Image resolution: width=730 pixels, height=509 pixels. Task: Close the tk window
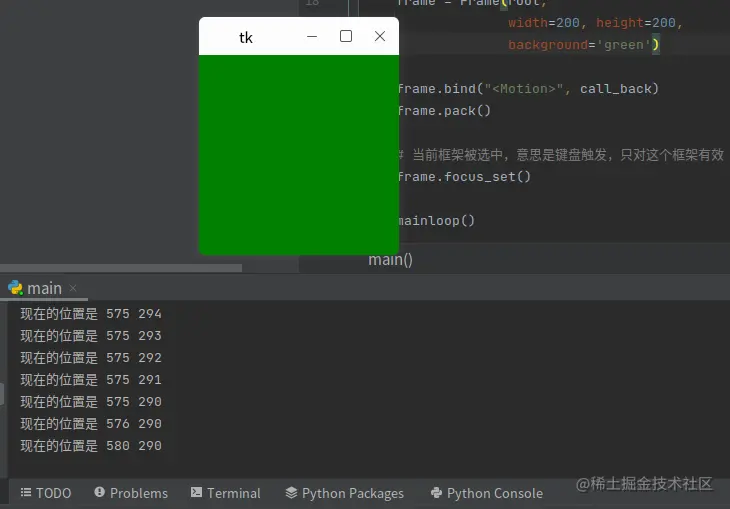(380, 36)
